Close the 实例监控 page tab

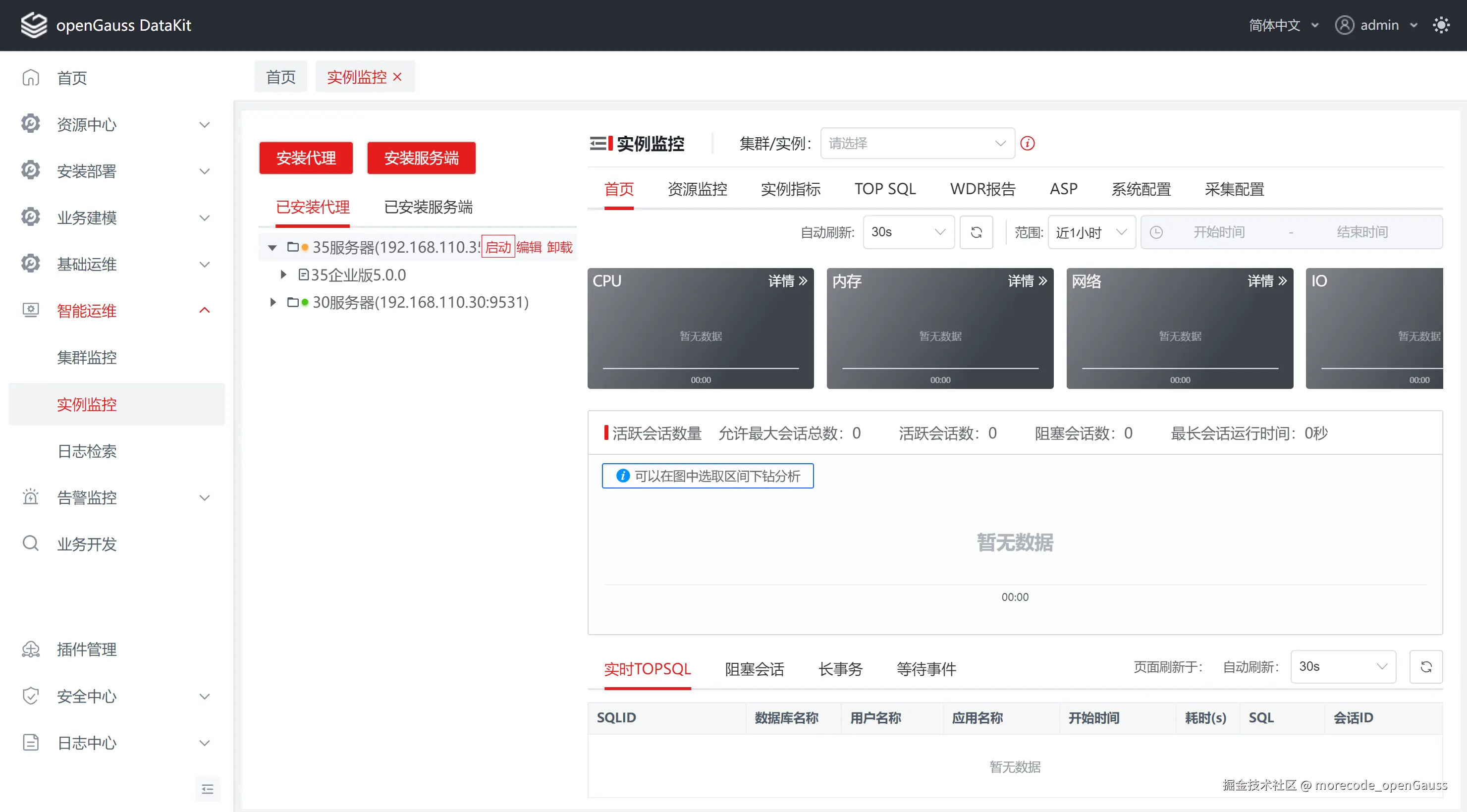[397, 77]
